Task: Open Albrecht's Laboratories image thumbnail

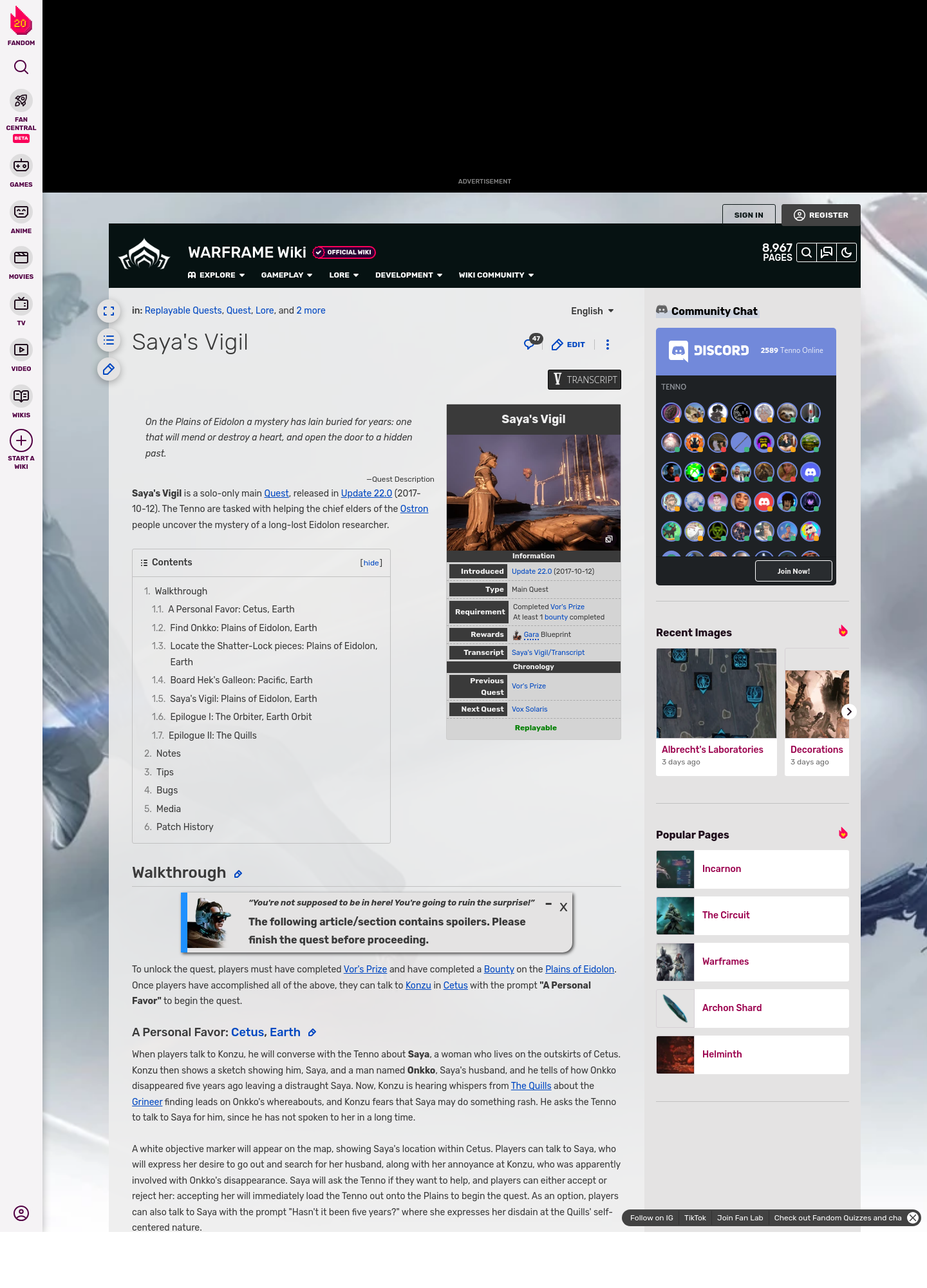Action: pyautogui.click(x=716, y=693)
